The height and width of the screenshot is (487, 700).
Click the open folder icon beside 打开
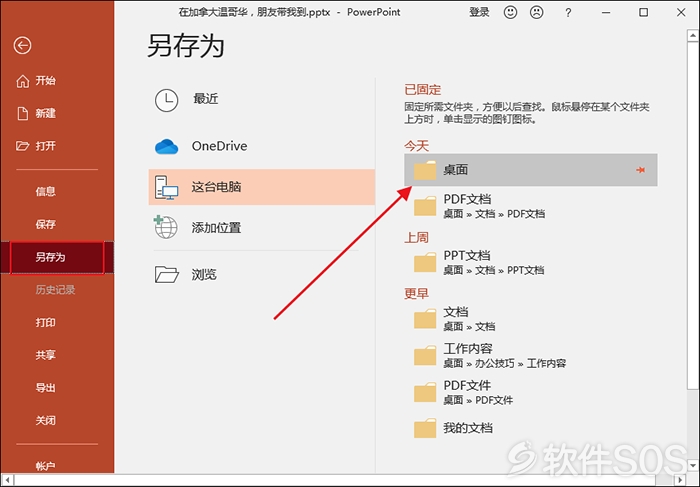(22, 146)
